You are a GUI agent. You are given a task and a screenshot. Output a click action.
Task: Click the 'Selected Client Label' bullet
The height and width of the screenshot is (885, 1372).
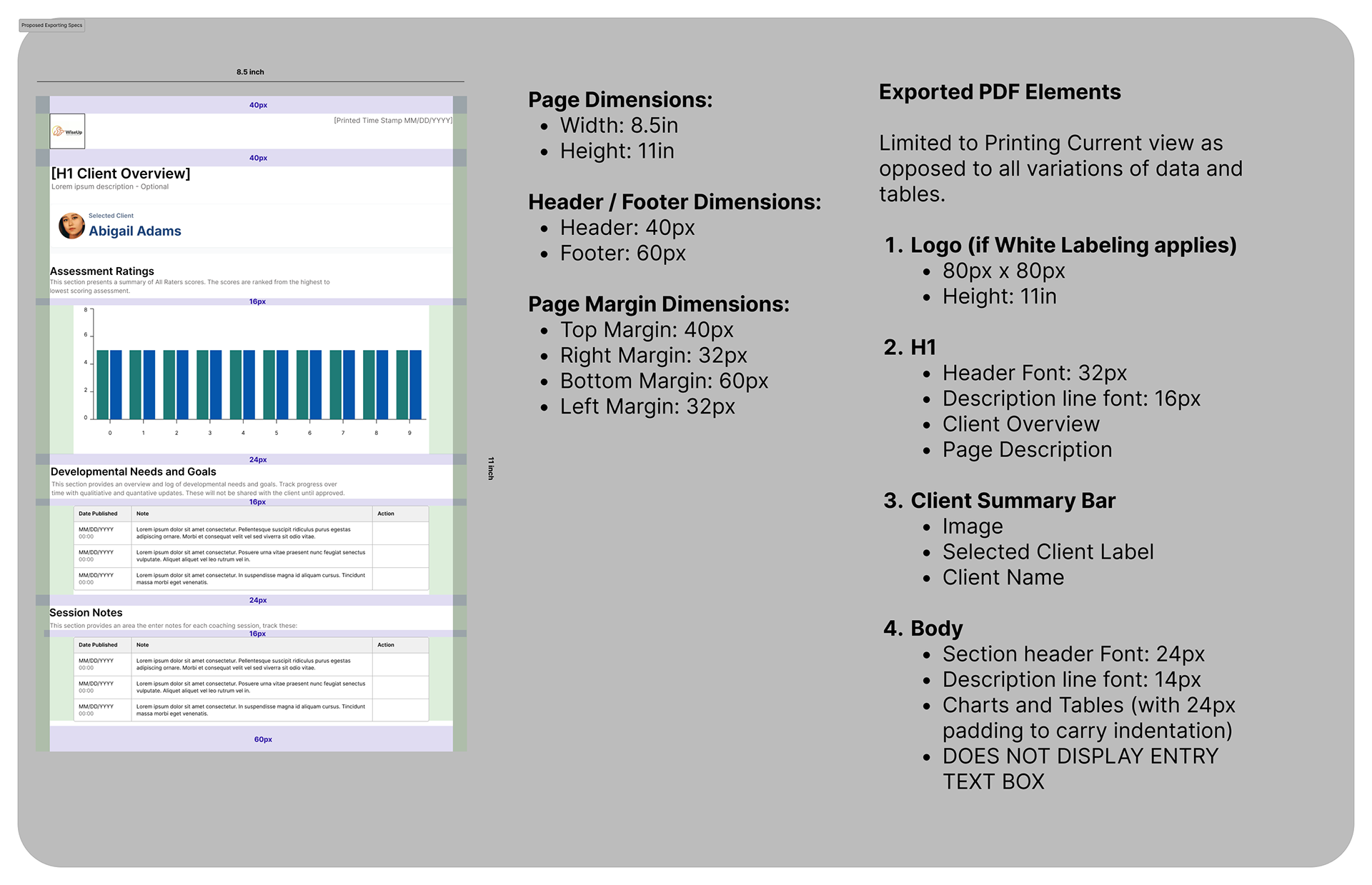pos(1048,552)
